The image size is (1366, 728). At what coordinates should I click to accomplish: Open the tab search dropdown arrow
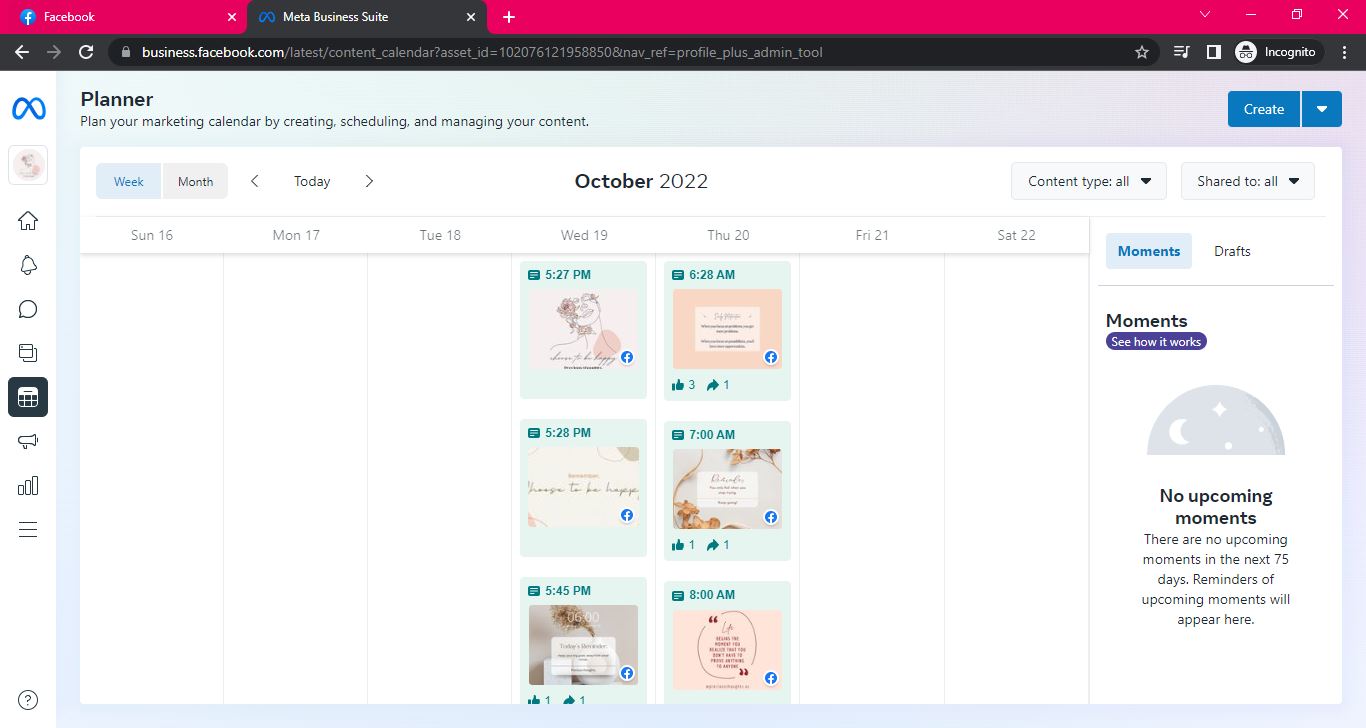pos(1205,14)
